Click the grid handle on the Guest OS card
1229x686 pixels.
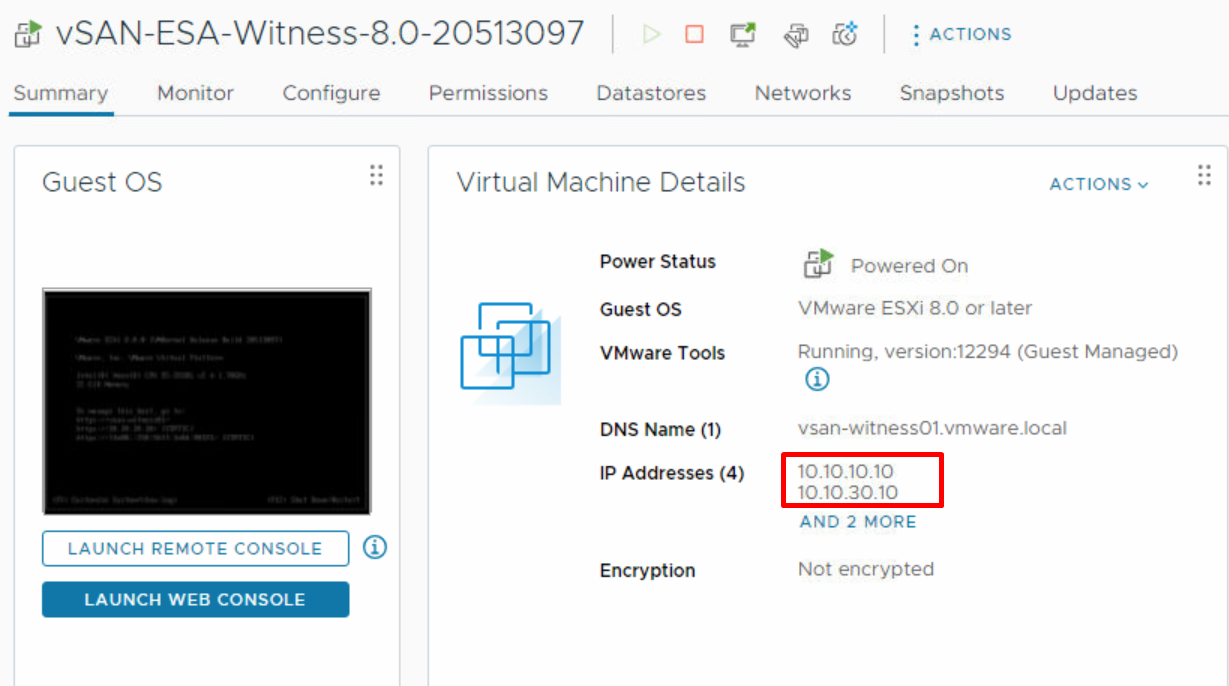376,175
